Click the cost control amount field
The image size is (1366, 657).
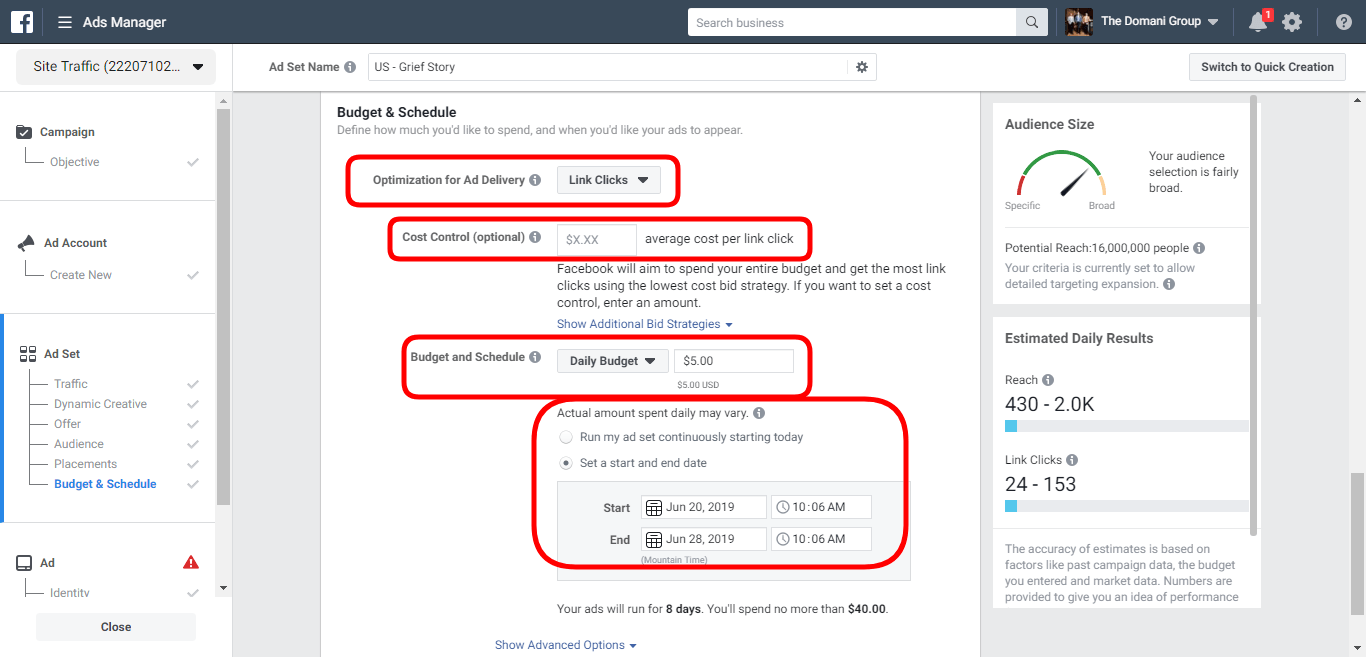[597, 240]
